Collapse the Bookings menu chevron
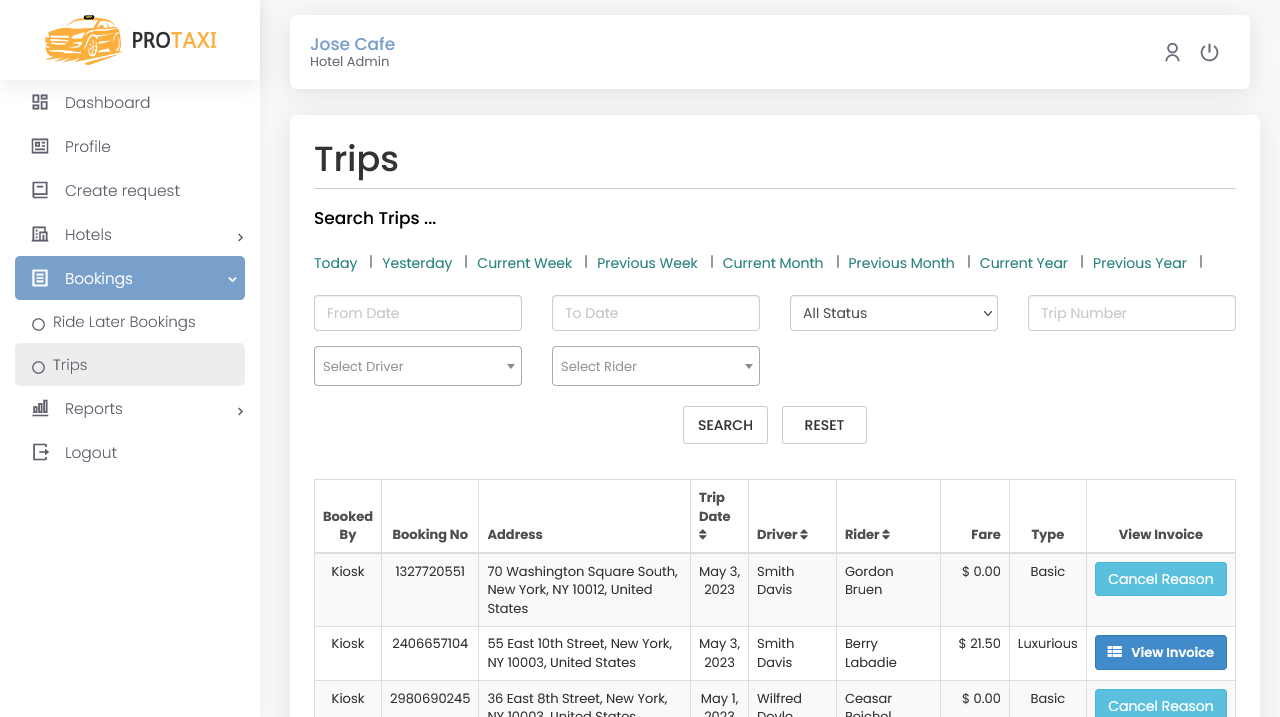Viewport: 1280px width, 717px height. (232, 279)
